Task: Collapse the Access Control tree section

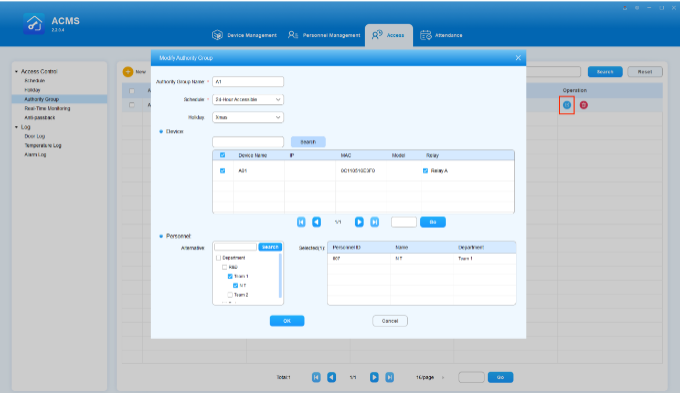Action: point(16,72)
